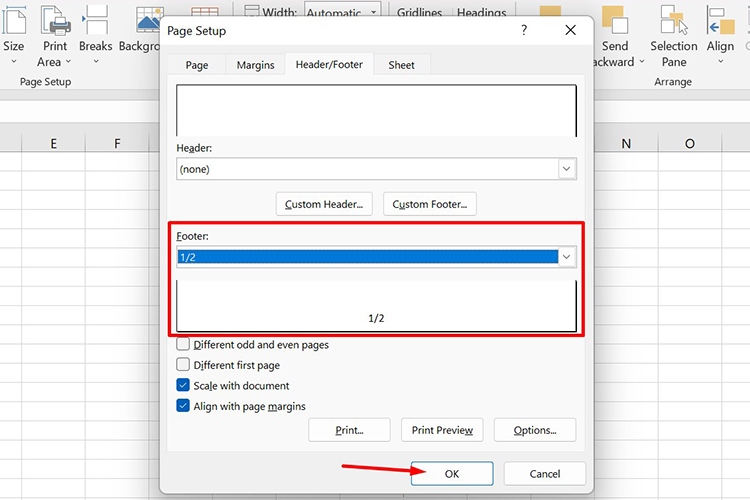Select column E header

tap(54, 143)
